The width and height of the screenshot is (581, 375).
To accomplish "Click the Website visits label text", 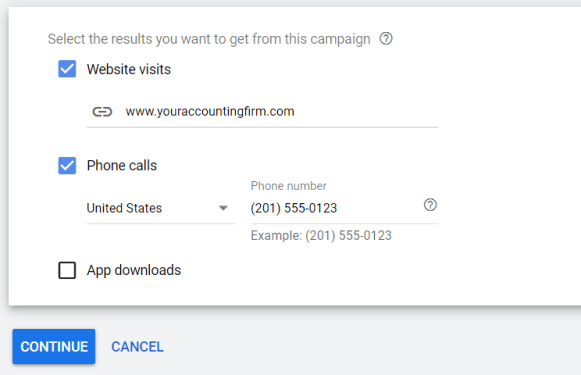I will [x=129, y=69].
